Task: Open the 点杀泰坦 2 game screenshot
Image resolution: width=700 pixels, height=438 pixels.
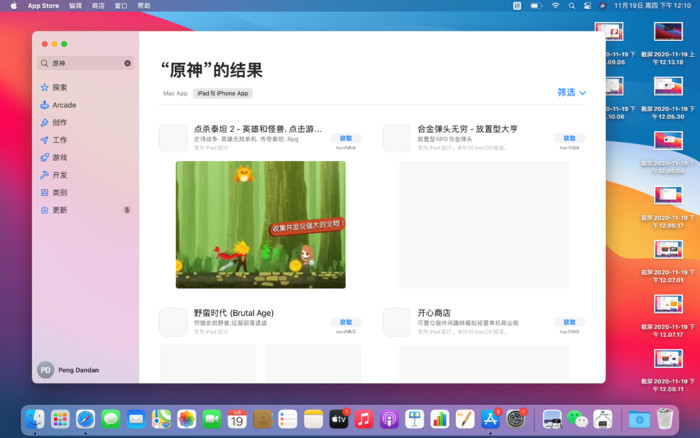Action: coord(260,224)
